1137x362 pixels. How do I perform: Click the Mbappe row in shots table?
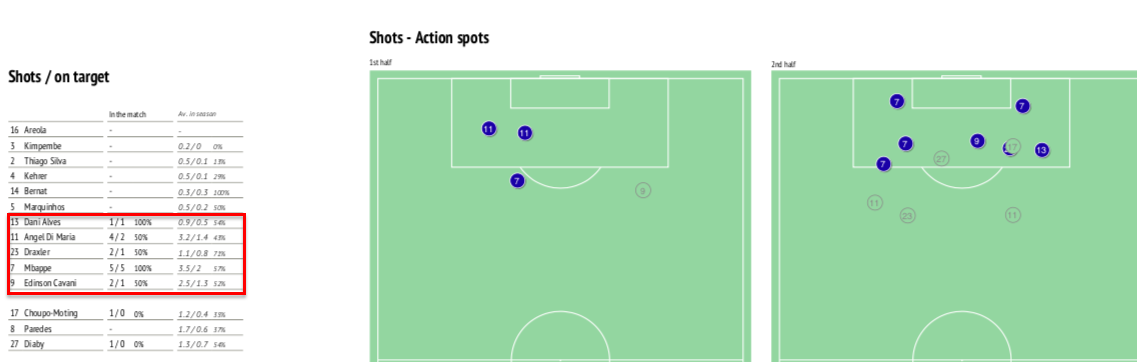(x=125, y=268)
